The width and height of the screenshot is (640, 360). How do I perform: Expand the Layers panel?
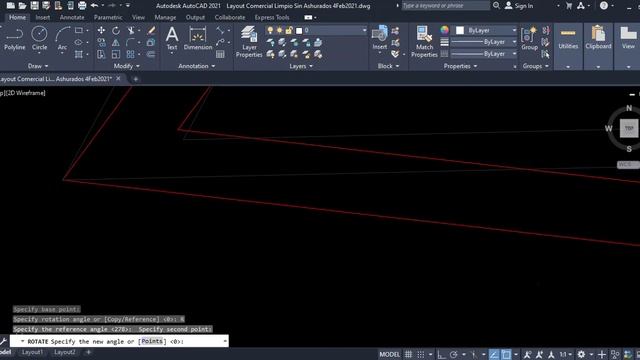[x=301, y=66]
